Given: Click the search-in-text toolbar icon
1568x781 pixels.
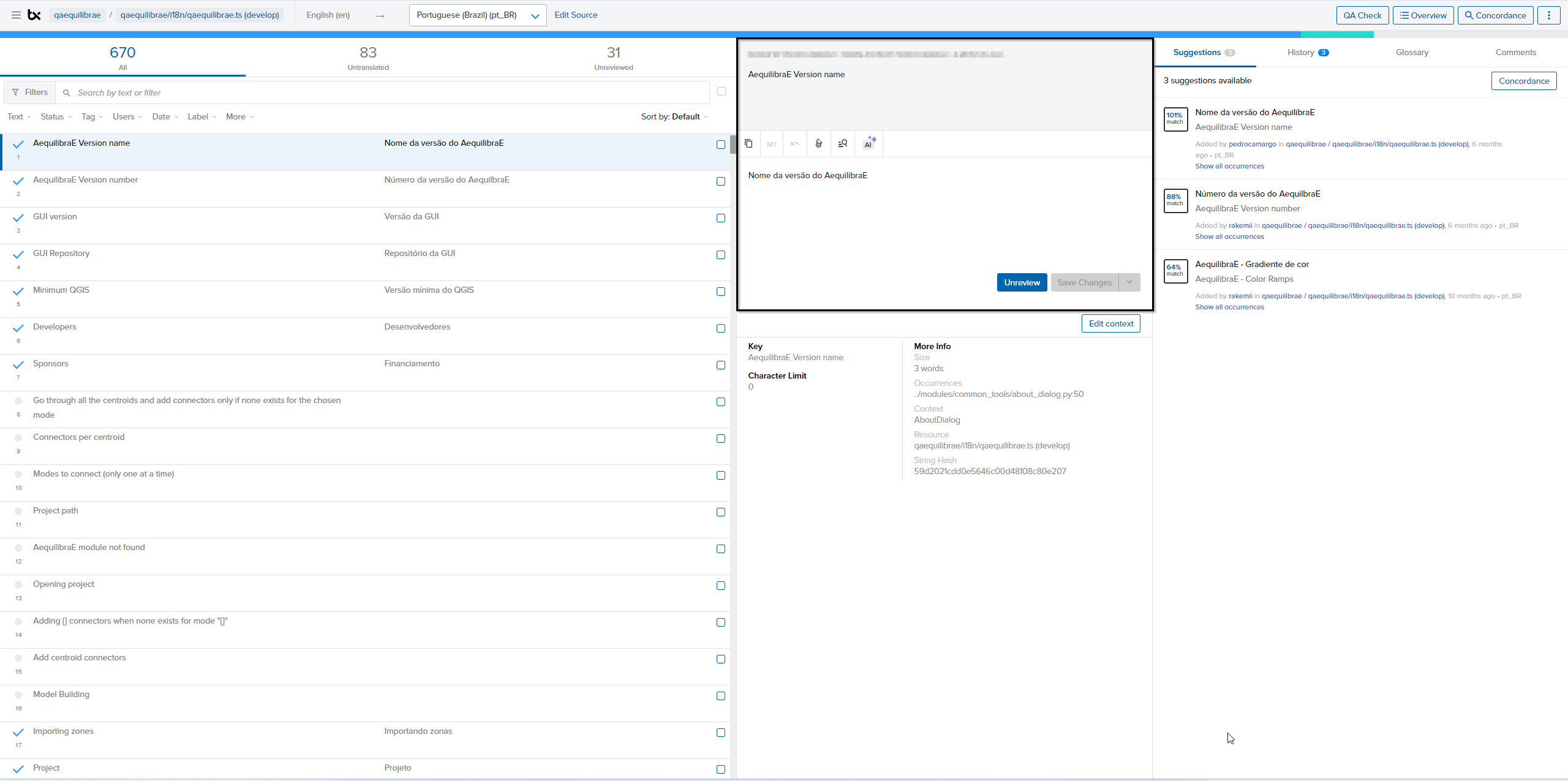Looking at the screenshot, I should pyautogui.click(x=843, y=143).
